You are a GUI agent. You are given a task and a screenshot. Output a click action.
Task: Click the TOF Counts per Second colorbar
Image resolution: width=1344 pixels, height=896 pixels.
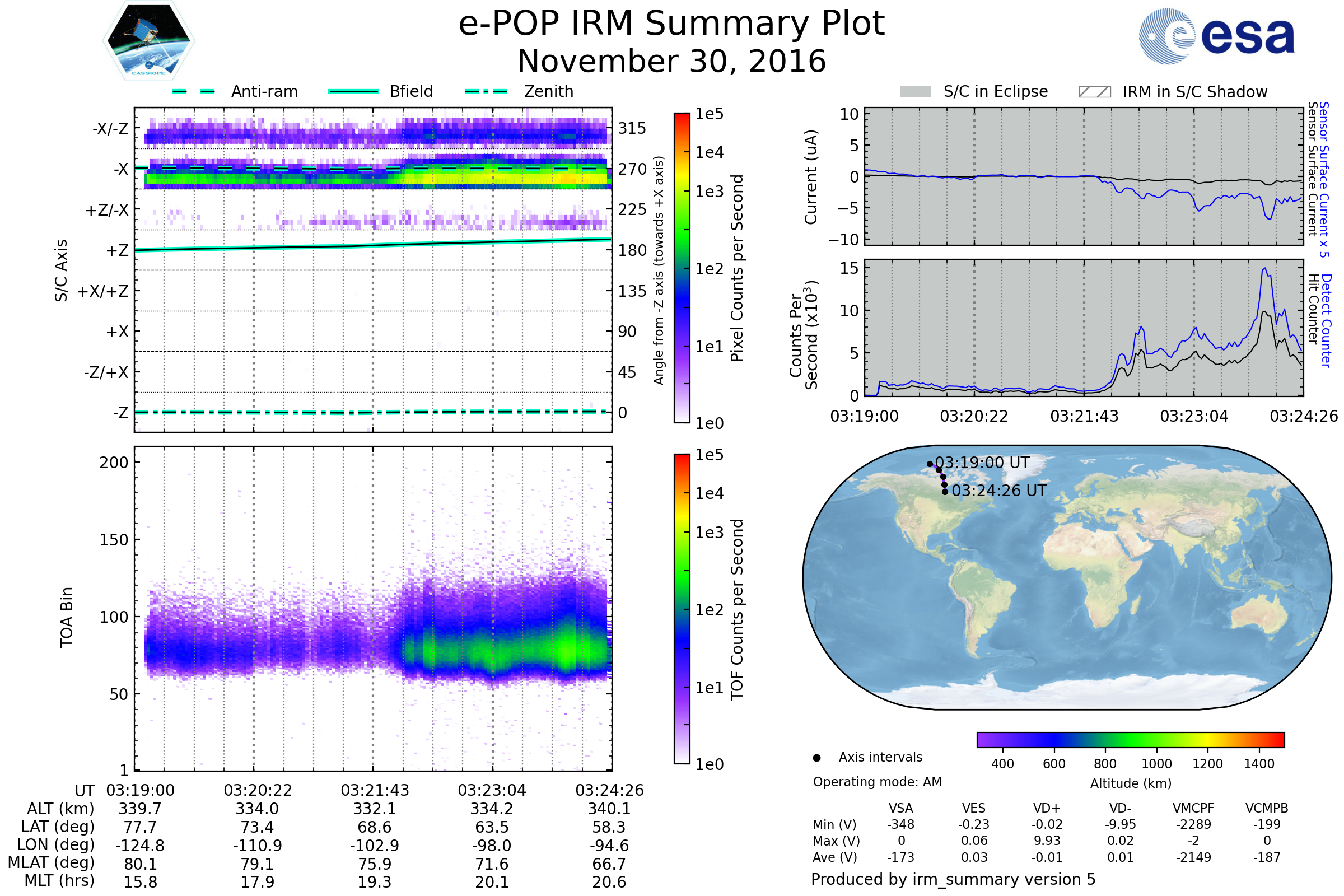[682, 609]
